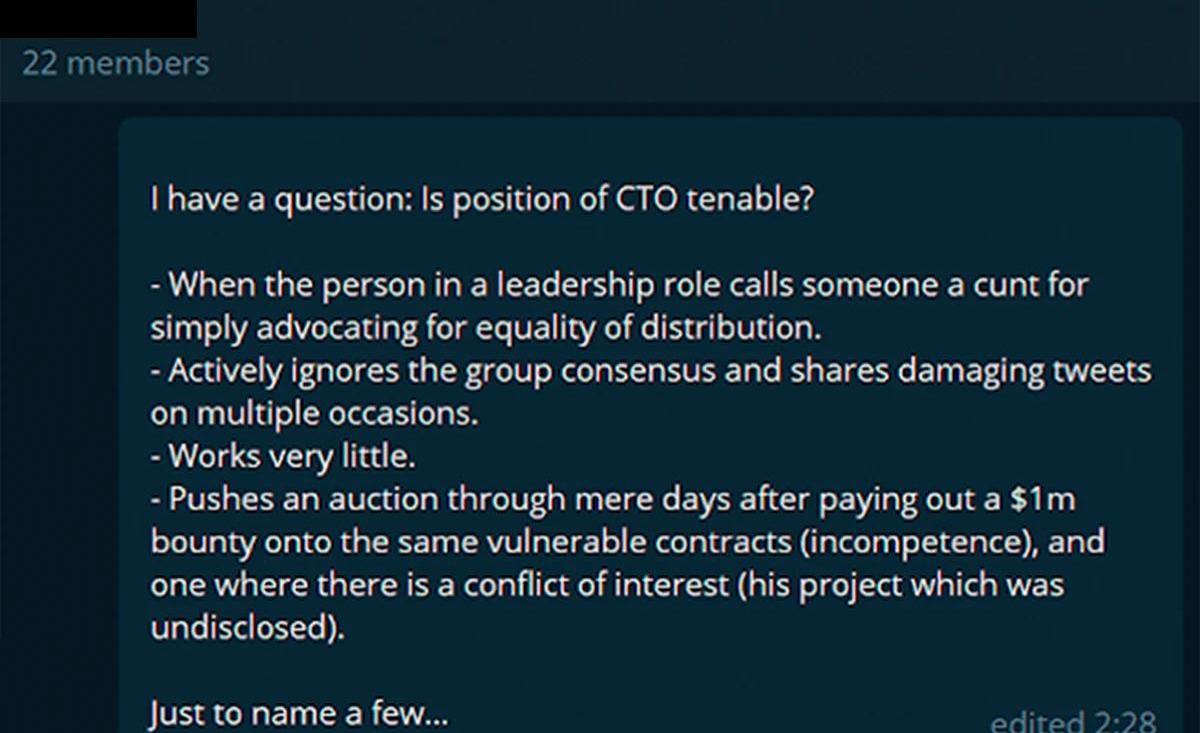The image size is (1200, 733).
Task: Click the redacted group name in header
Action: click(x=98, y=18)
